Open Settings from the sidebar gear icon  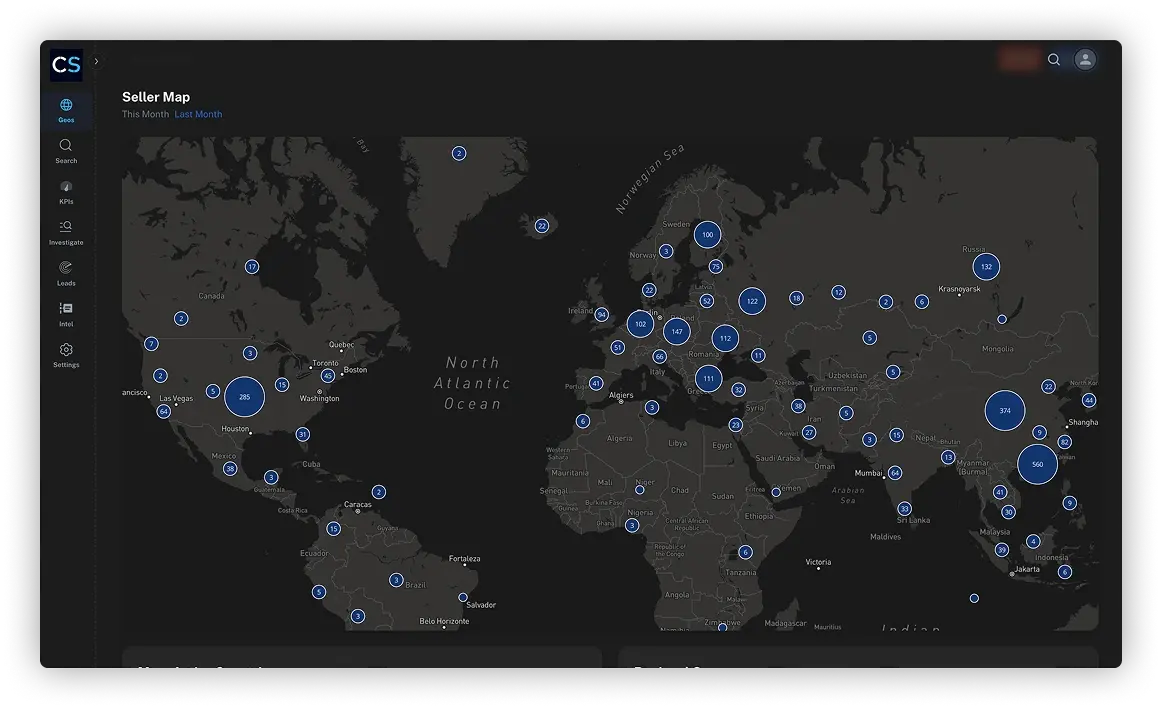point(66,355)
